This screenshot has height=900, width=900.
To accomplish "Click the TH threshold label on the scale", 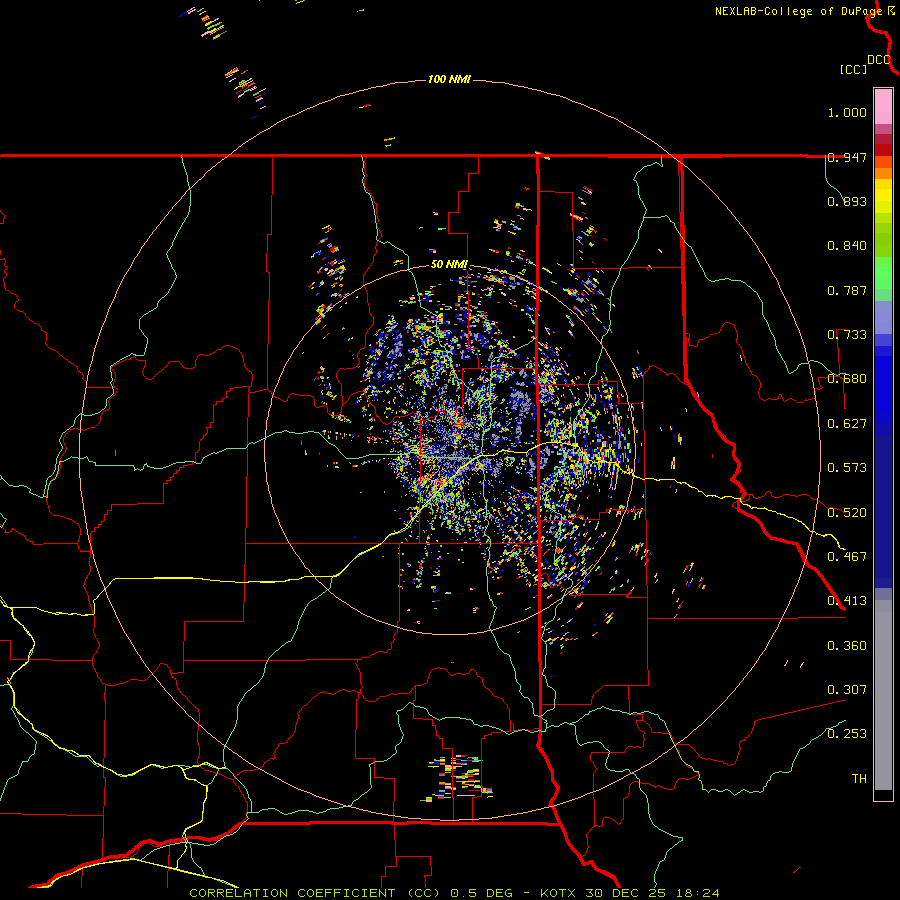I will point(859,779).
